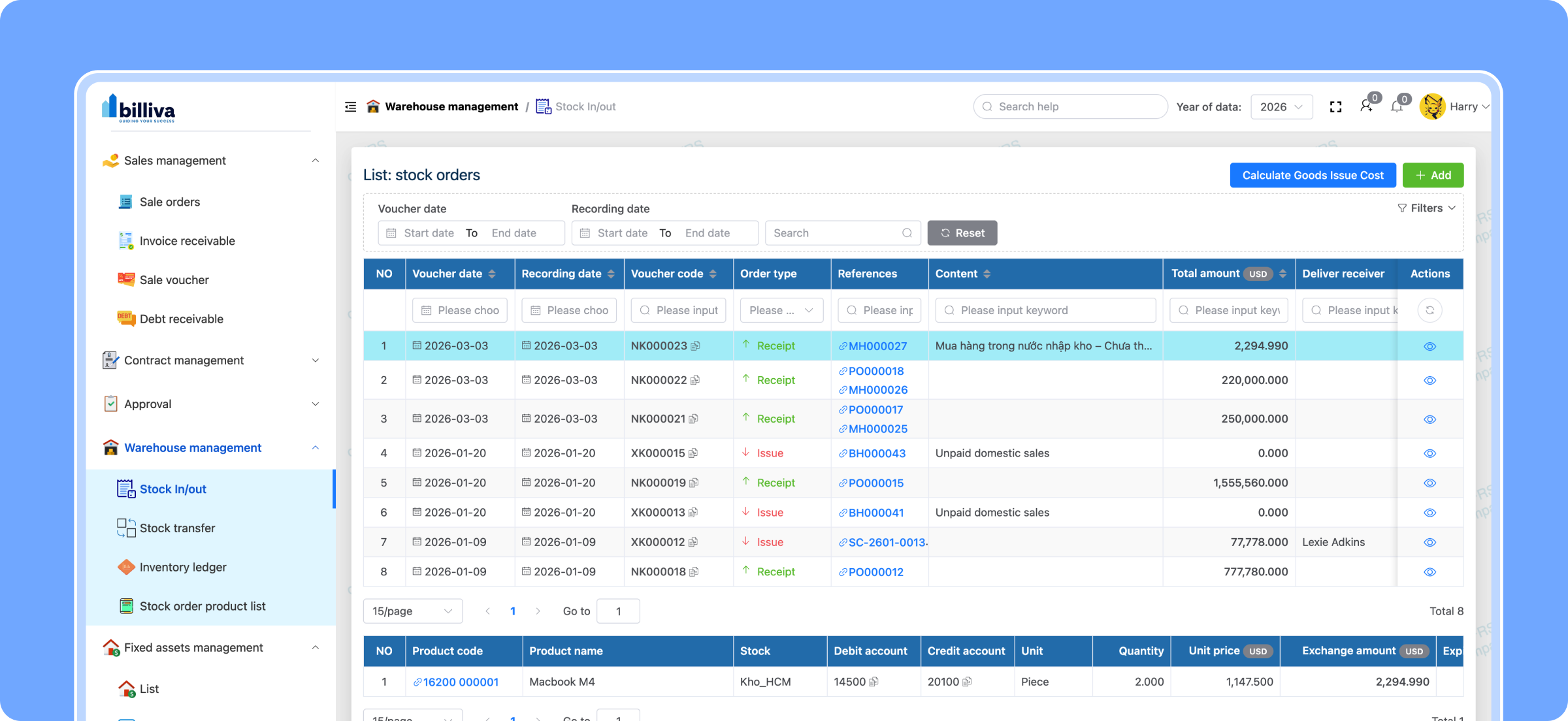Open the Year of data 2026 dropdown
Image resolution: width=1568 pixels, height=721 pixels.
click(1281, 107)
